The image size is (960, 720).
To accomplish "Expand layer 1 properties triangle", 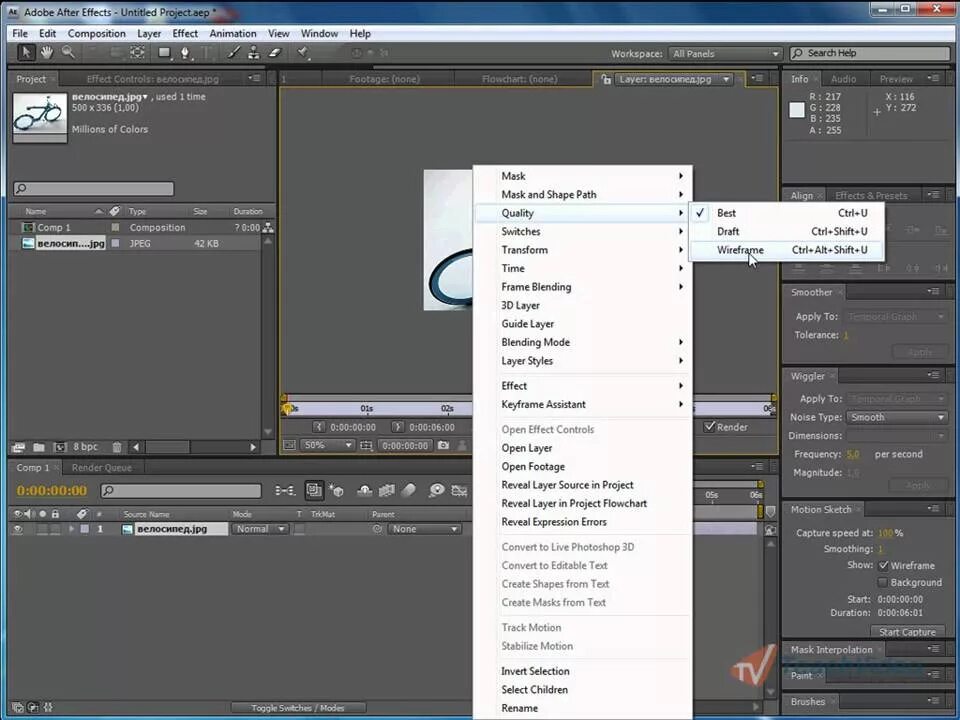I will (x=71, y=529).
